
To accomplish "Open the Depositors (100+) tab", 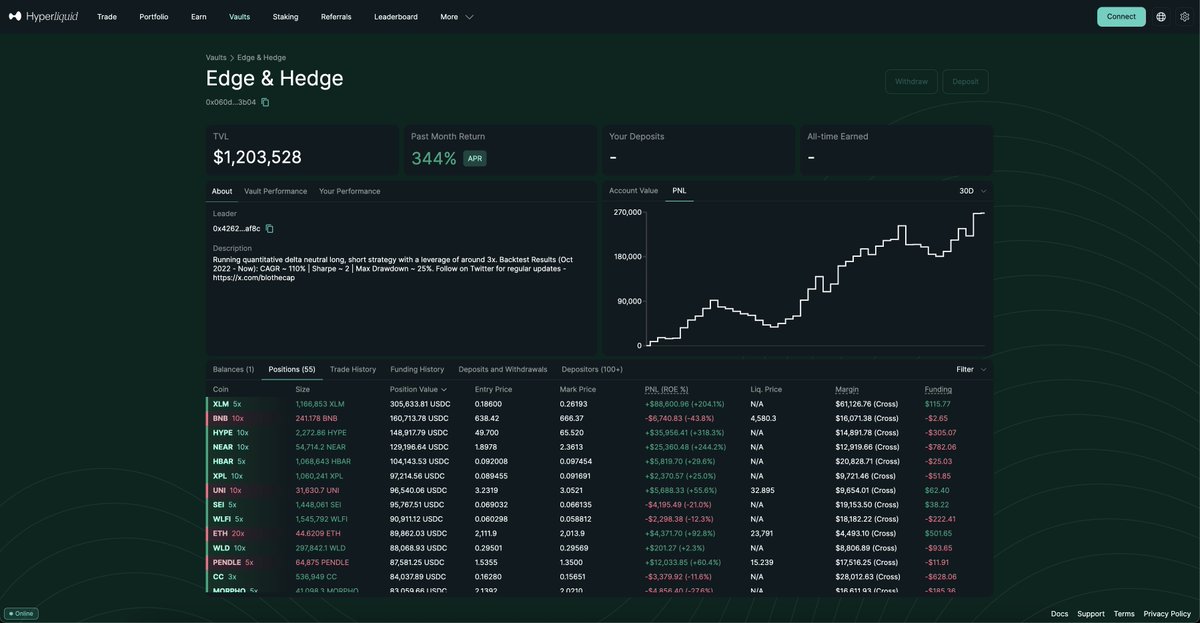I will [x=592, y=369].
